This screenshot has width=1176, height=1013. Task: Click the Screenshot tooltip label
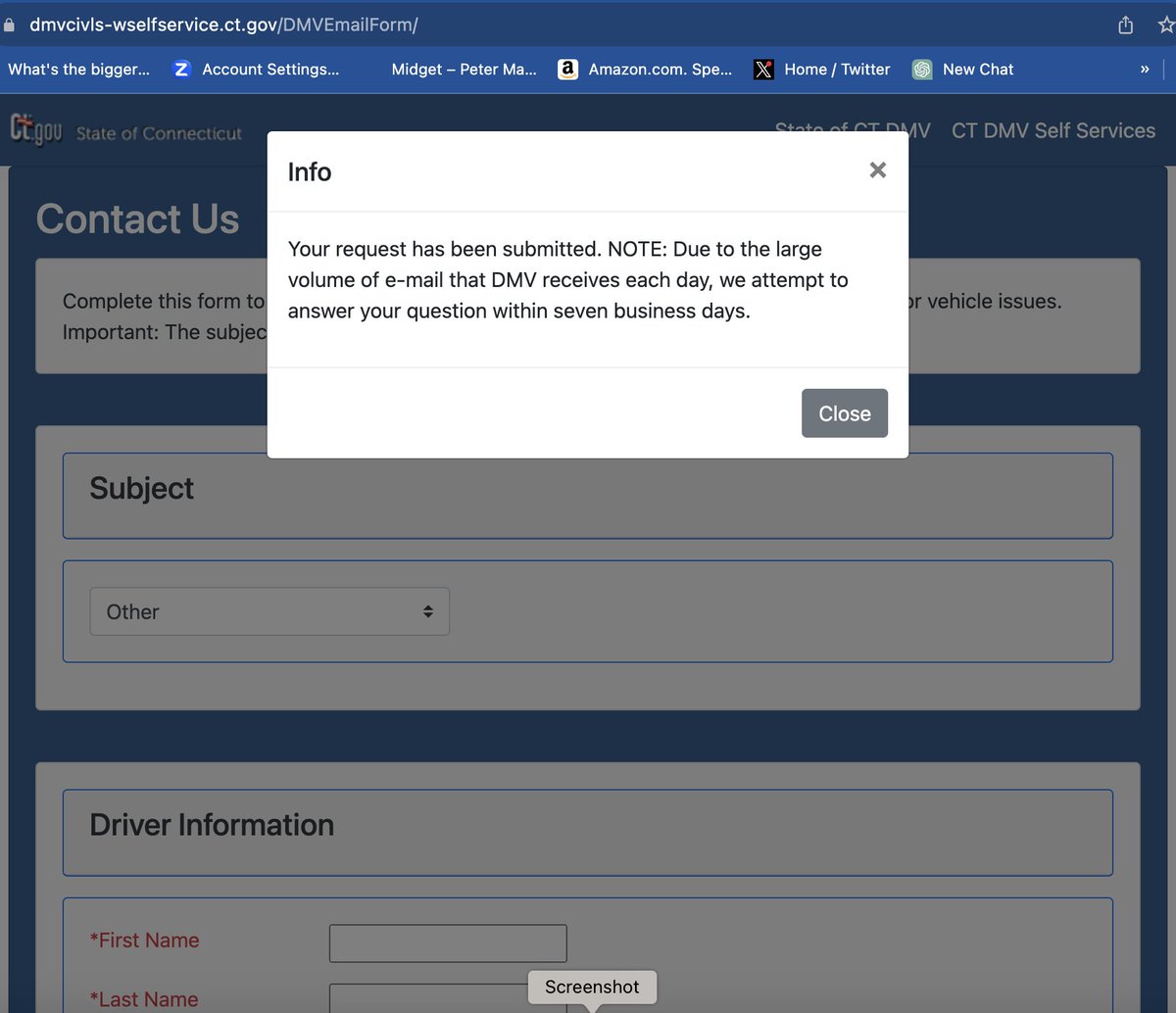tap(592, 987)
